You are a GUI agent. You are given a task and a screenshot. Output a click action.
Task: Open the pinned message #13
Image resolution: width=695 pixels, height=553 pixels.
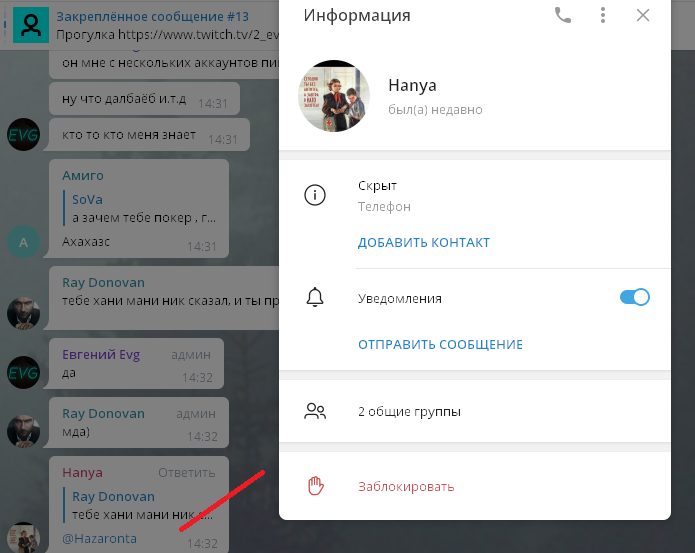[150, 26]
